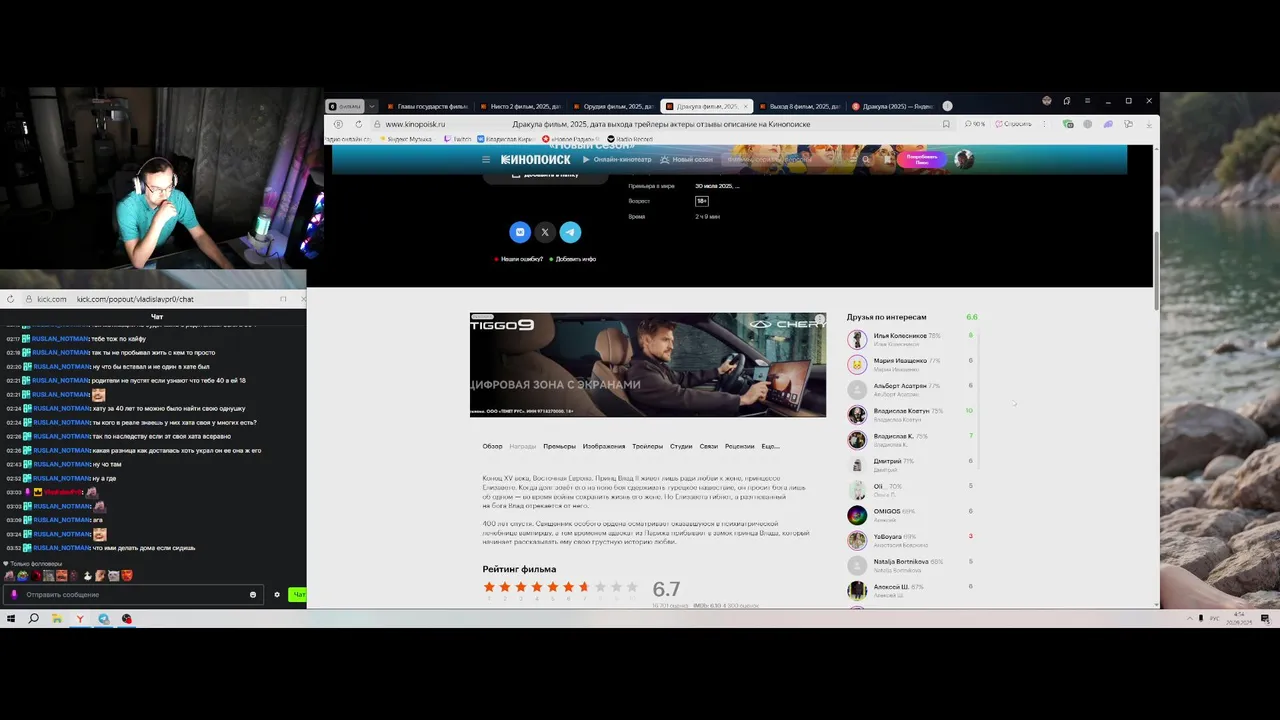
Task: Open Yandex Browser from the taskbar
Action: (x=80, y=619)
